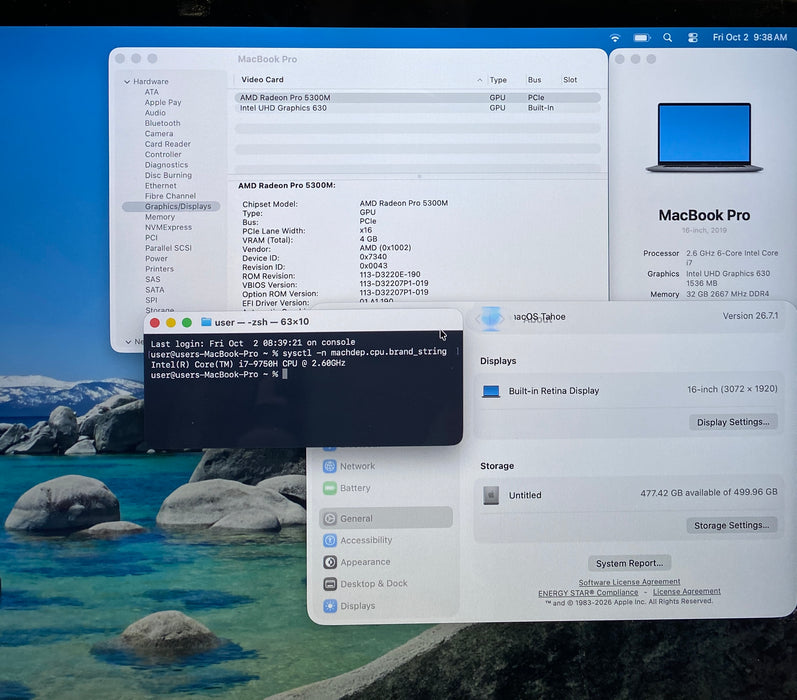Click Memory 32 GB 2667 MHz DDR4

727,294
